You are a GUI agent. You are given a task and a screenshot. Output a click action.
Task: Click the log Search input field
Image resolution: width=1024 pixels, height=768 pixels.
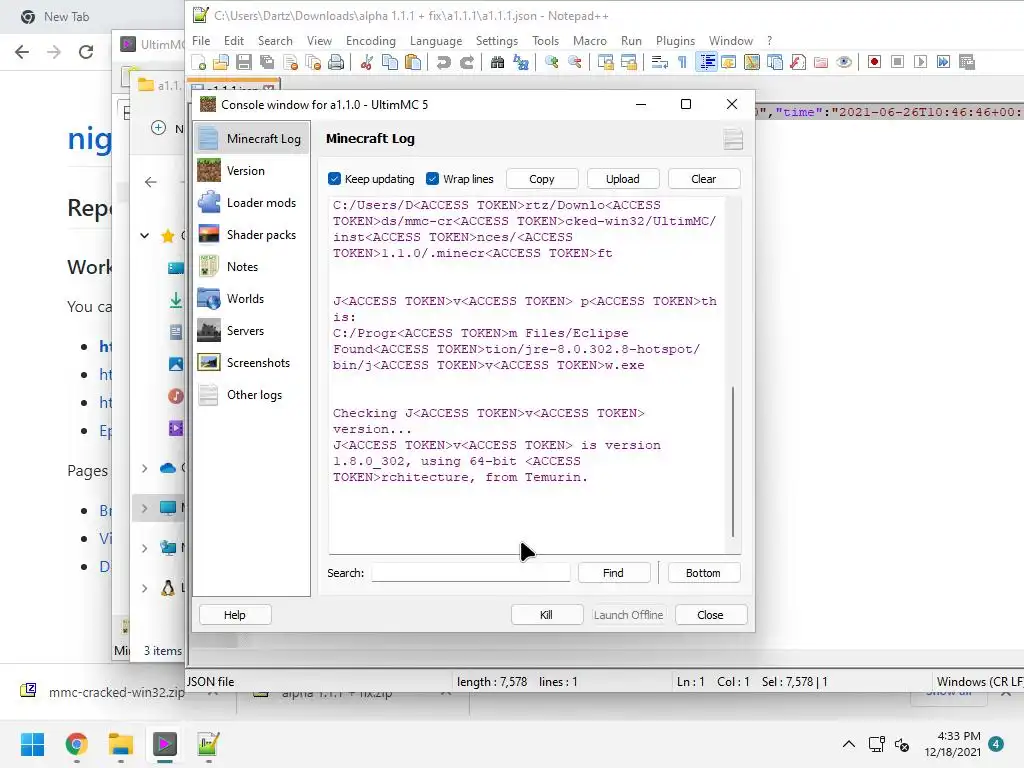pyautogui.click(x=470, y=573)
